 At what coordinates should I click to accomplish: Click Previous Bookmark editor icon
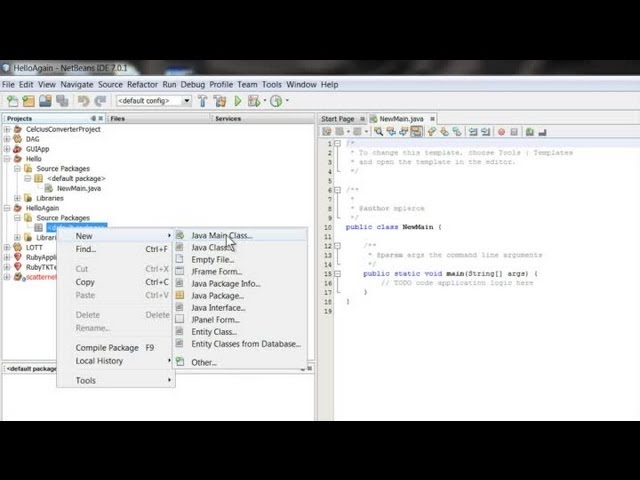point(431,132)
